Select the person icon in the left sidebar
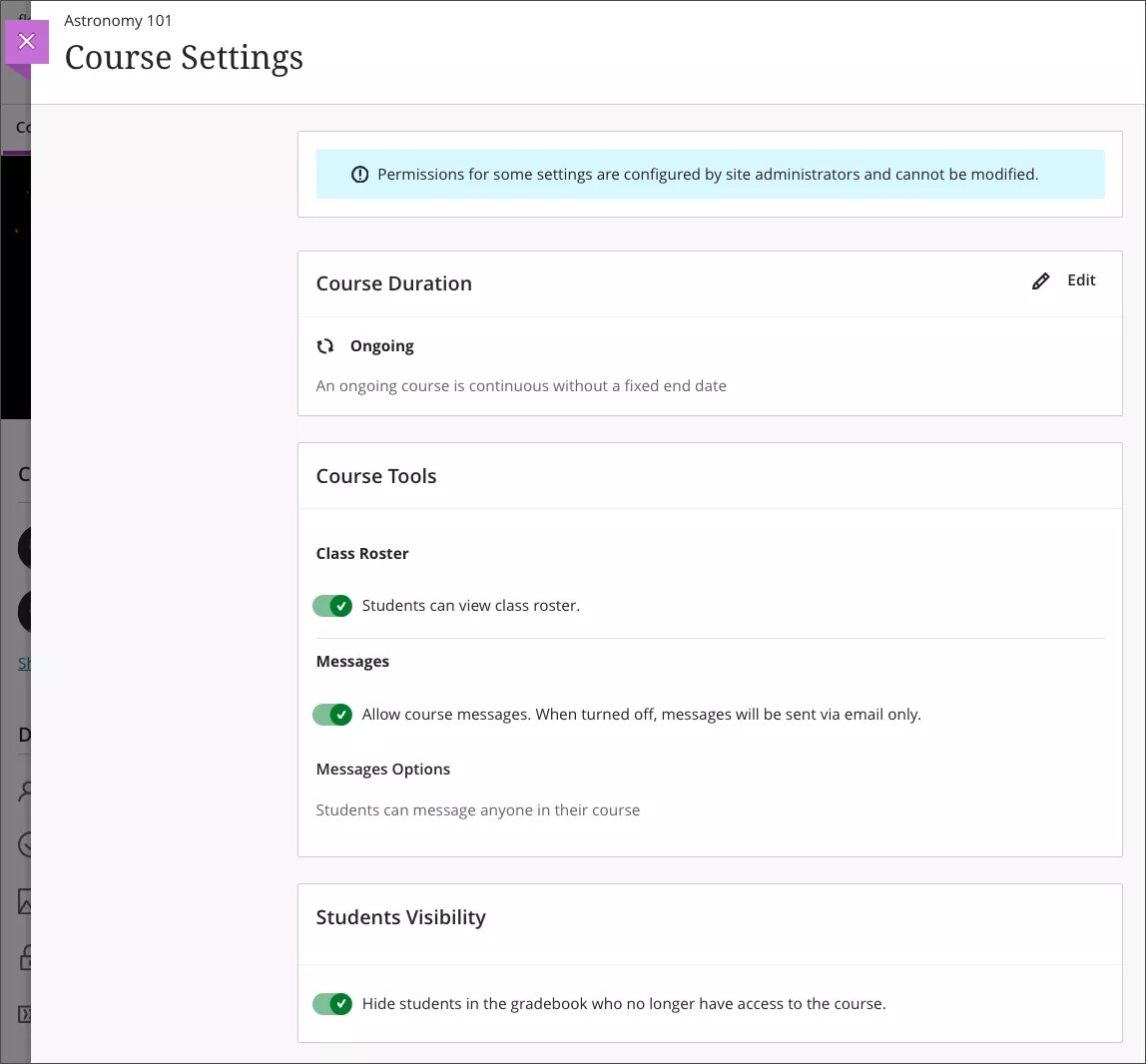 pos(25,791)
